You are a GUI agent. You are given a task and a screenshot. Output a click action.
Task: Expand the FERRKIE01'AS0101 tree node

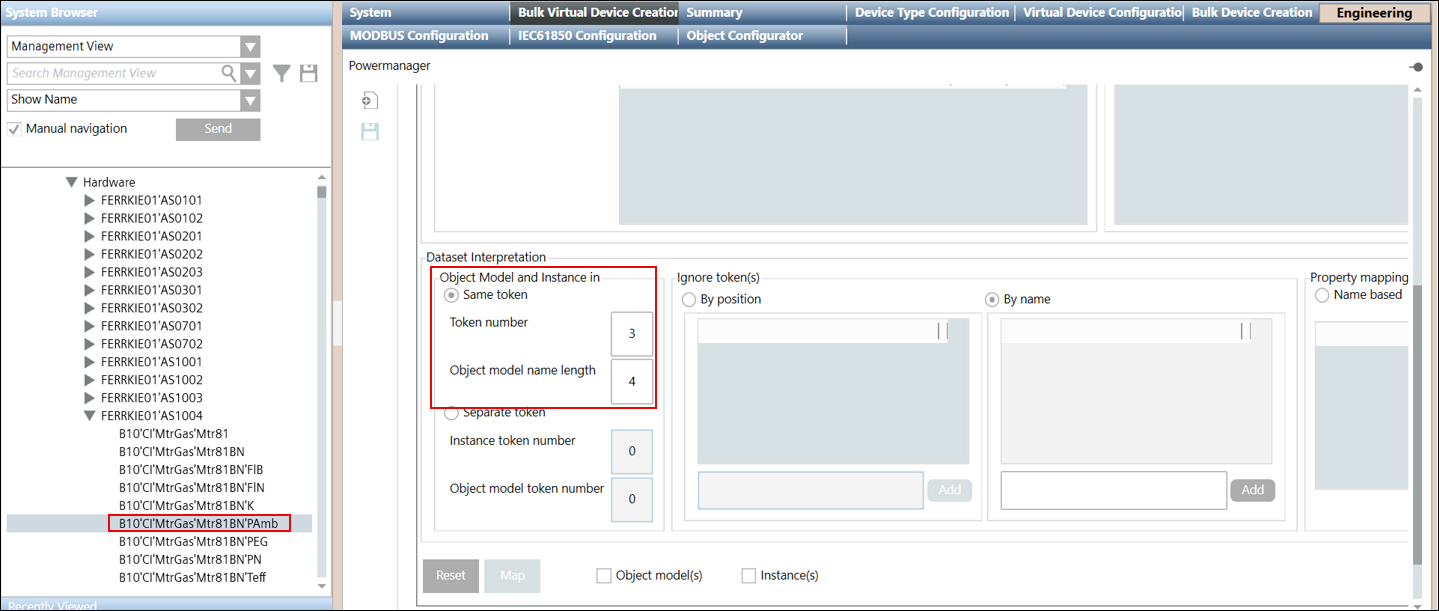point(90,200)
